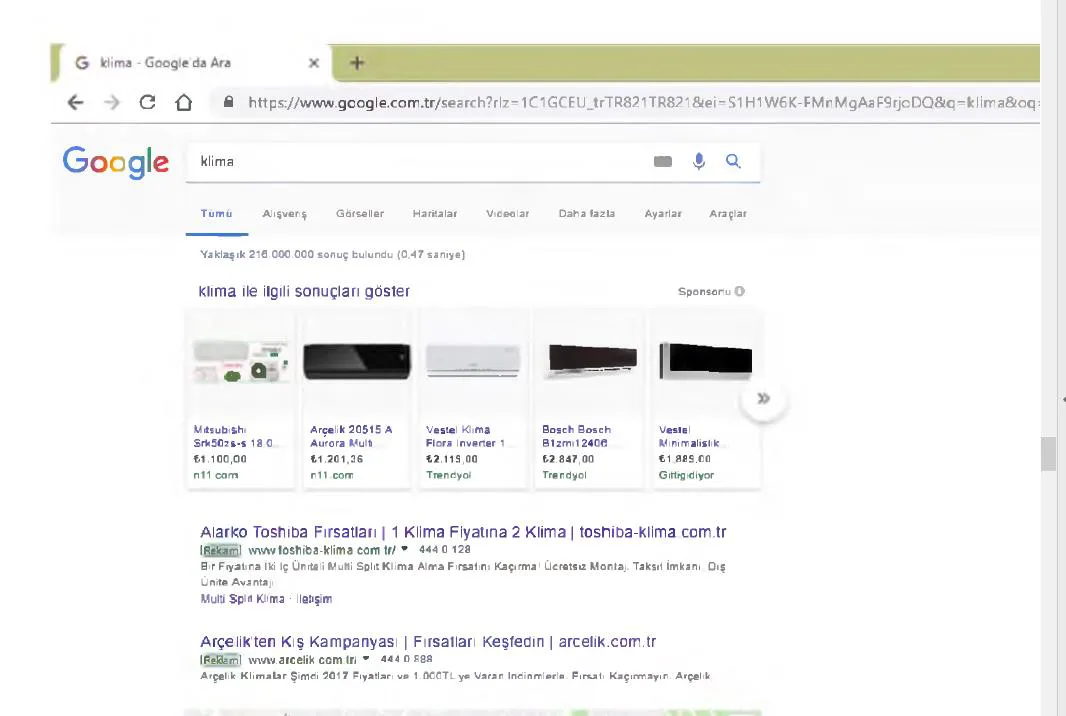Expand arcelik.com.tr ad URL arrow
The image size is (1066, 716).
coord(366,658)
